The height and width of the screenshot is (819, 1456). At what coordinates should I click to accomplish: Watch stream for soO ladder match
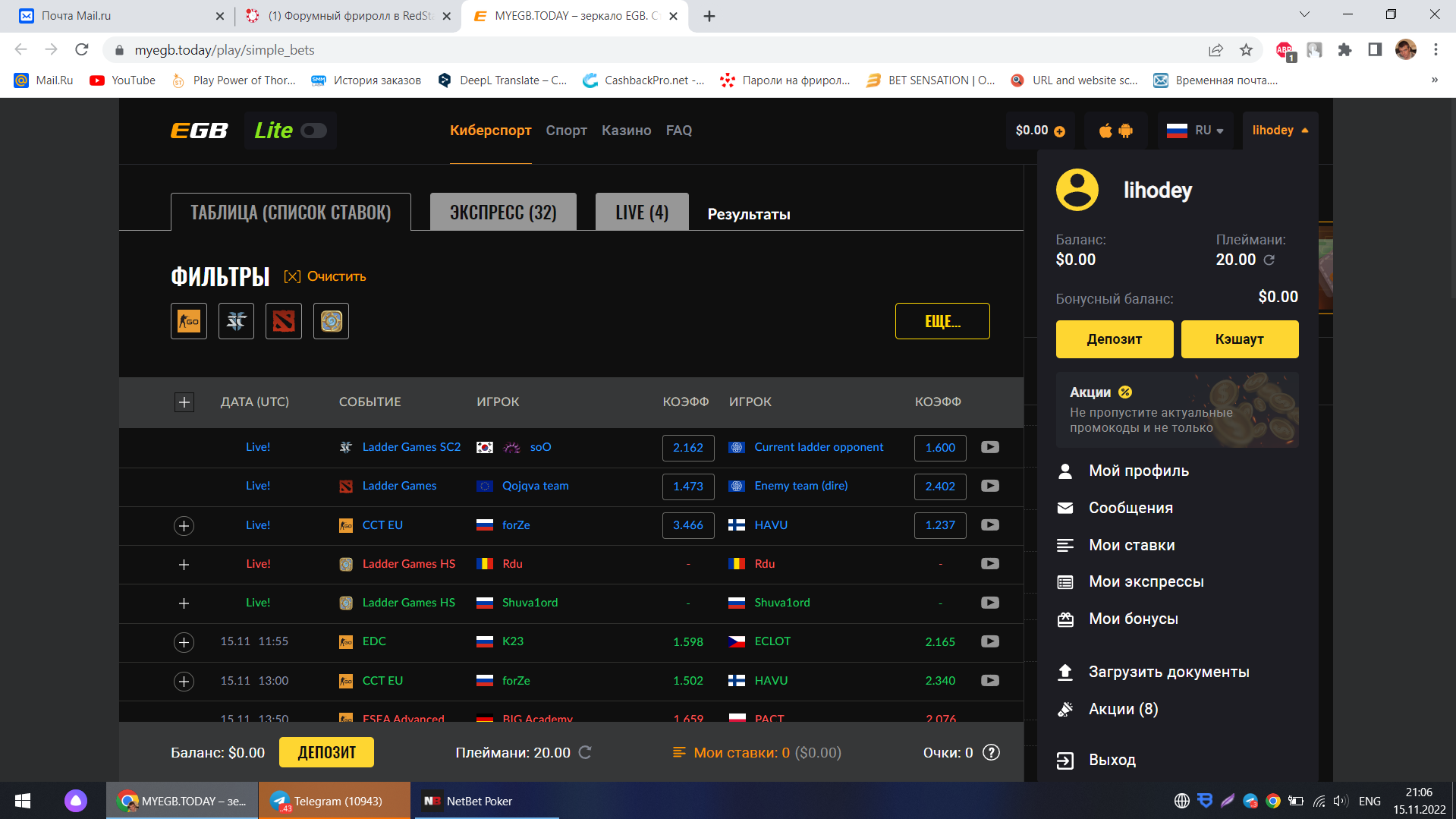[989, 447]
